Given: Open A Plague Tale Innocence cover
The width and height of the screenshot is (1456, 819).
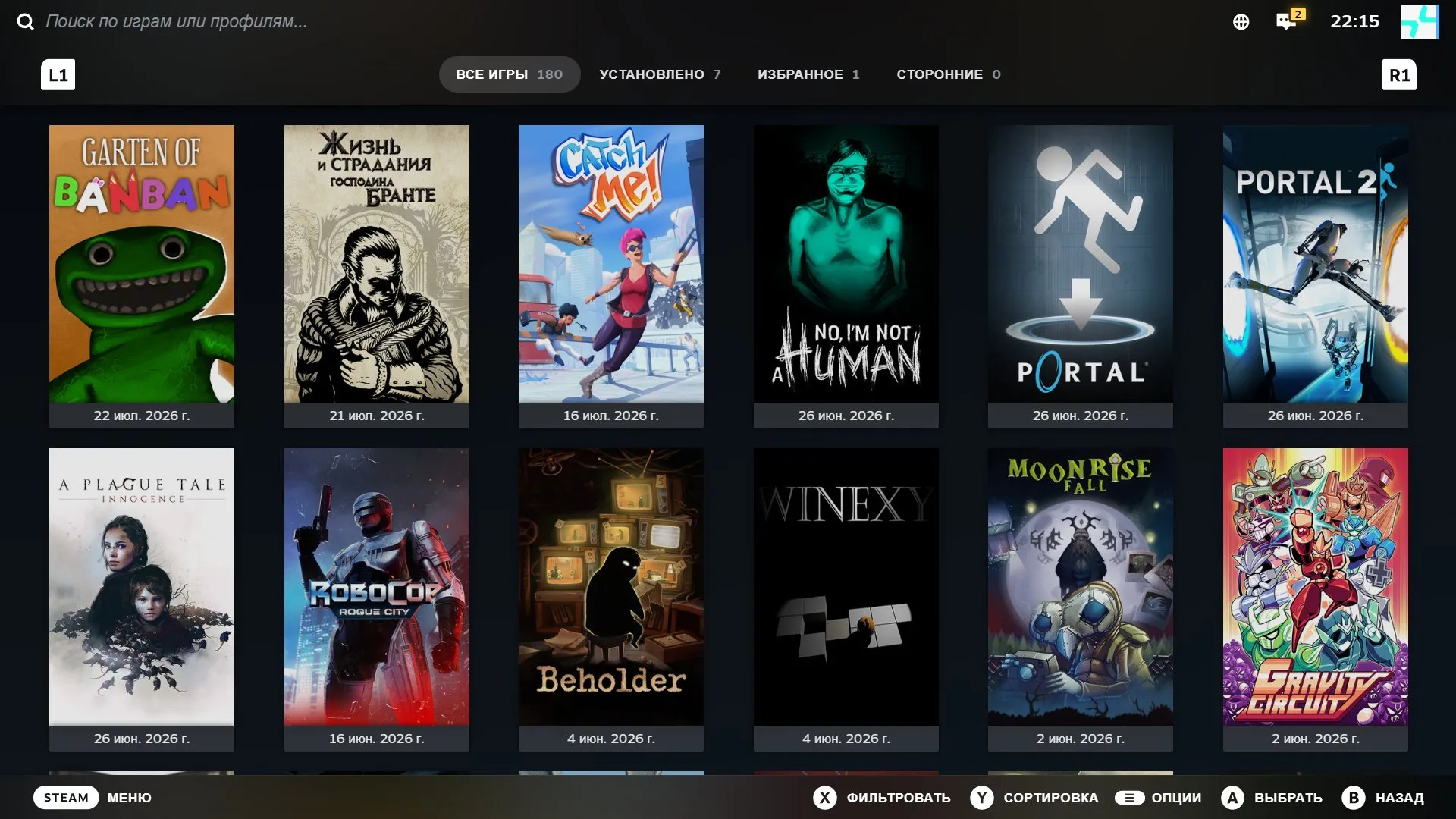Looking at the screenshot, I should [142, 587].
